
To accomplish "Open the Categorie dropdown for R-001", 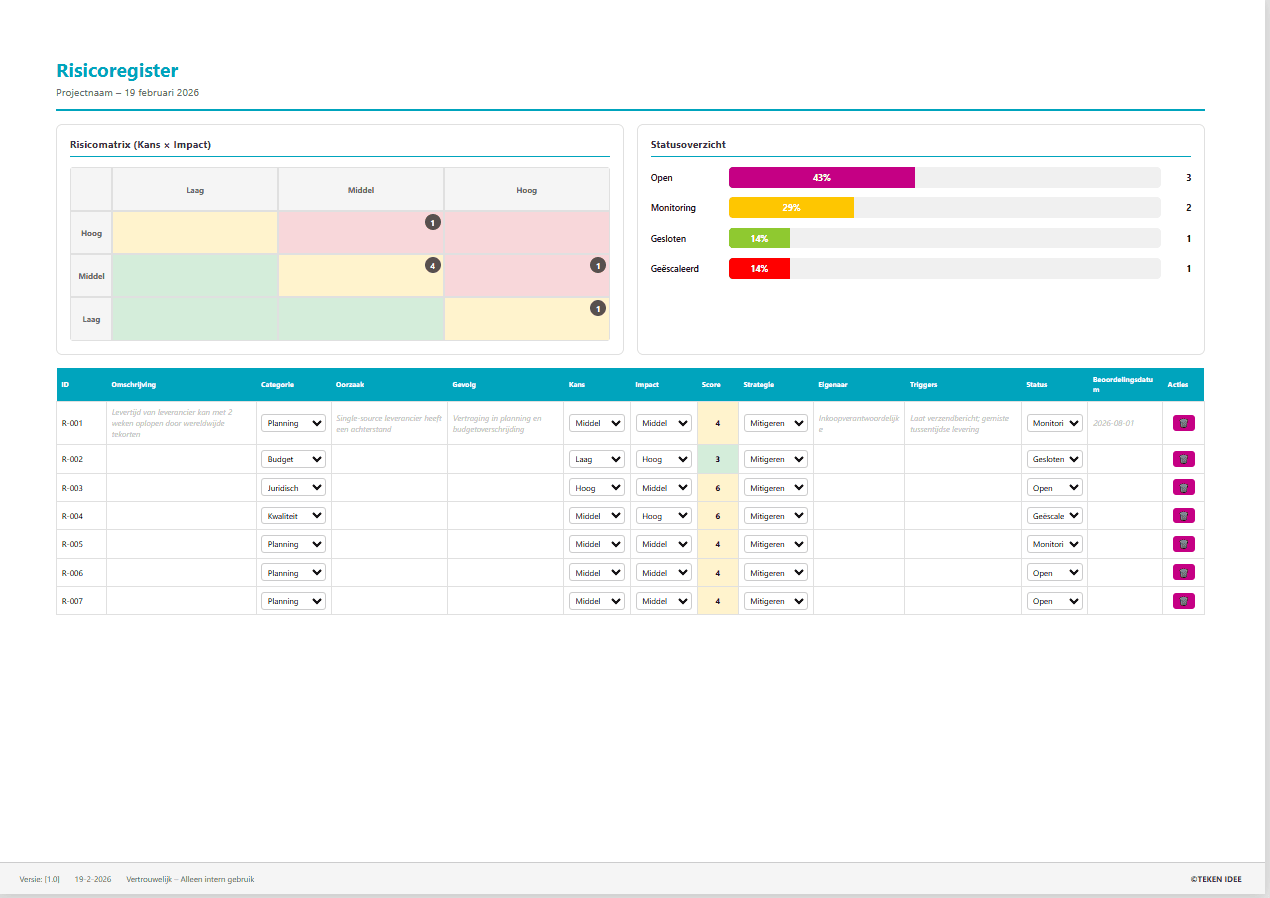I will (x=293, y=422).
